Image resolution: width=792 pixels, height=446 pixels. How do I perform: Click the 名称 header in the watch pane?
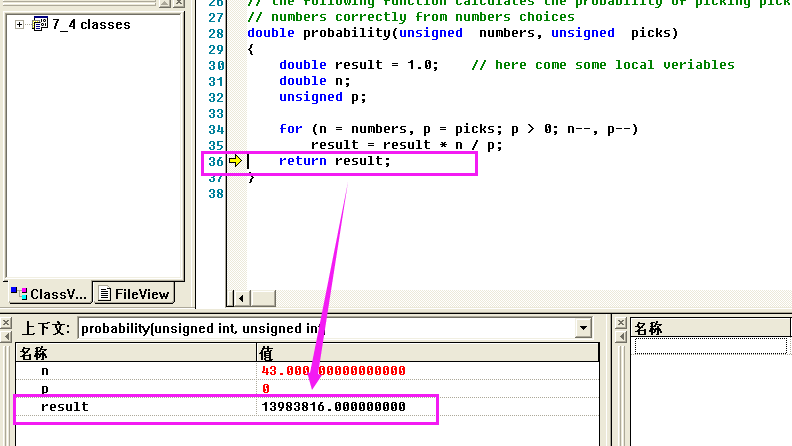coord(710,328)
